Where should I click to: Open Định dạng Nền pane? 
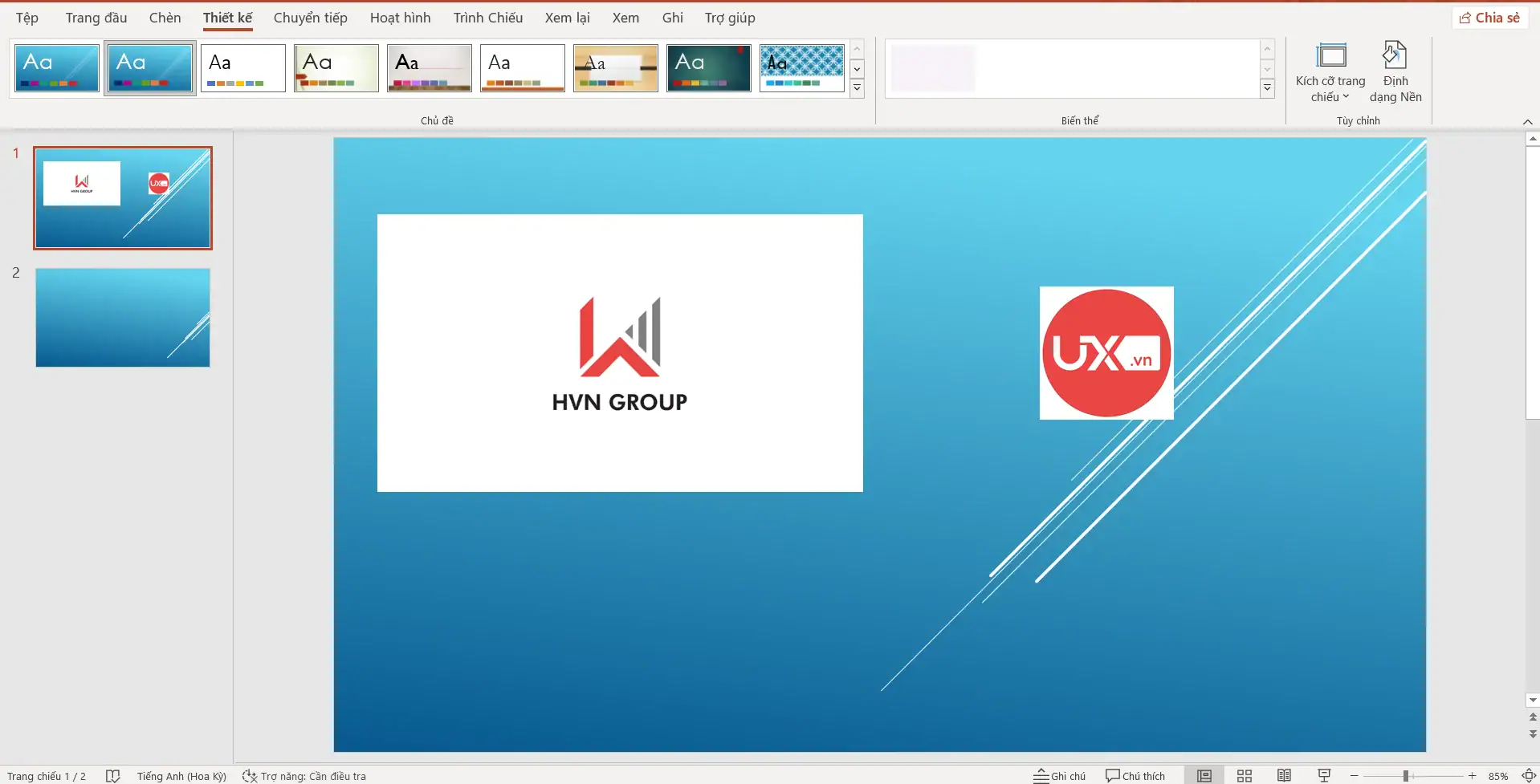click(x=1395, y=72)
